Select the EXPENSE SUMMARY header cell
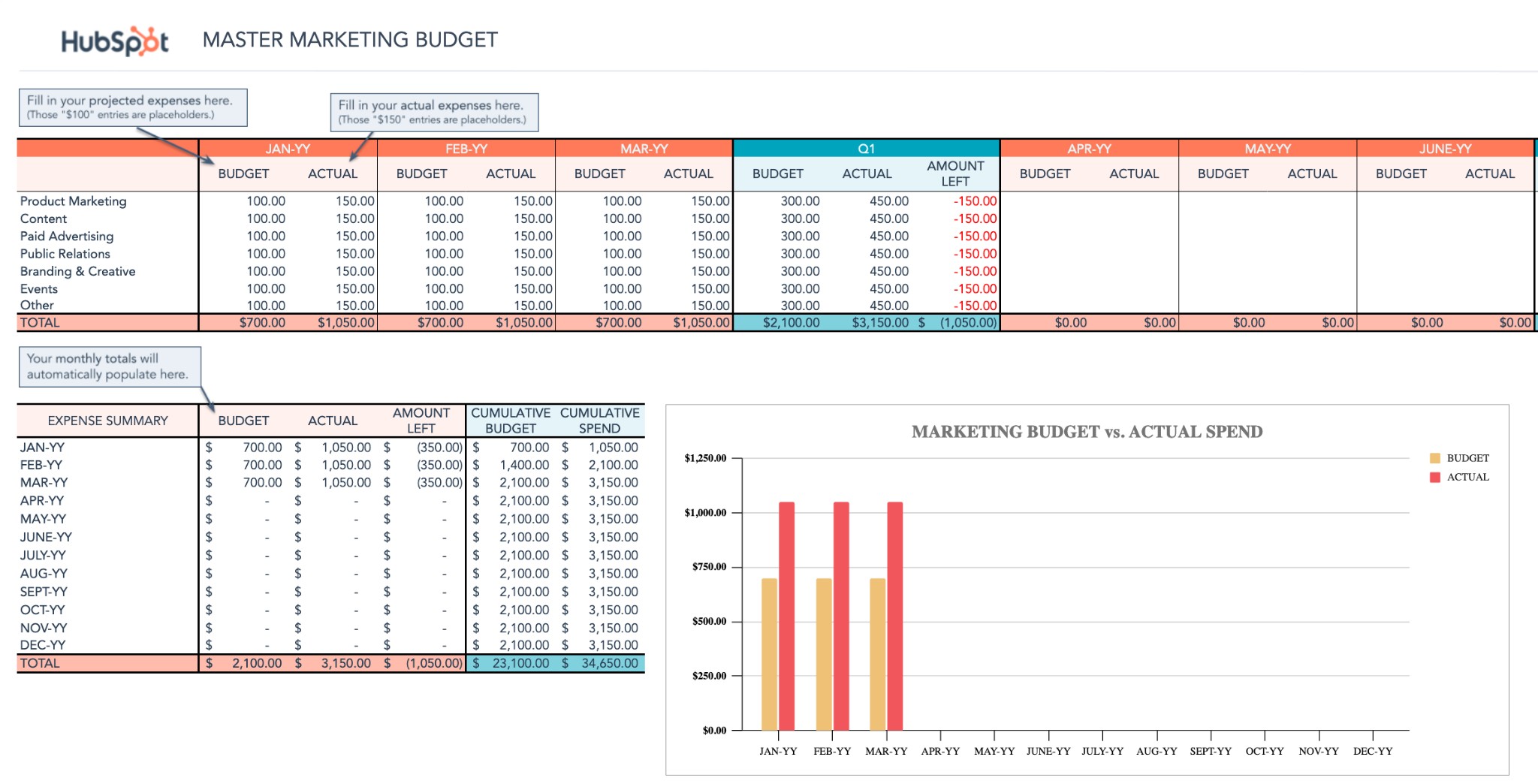Image resolution: width=1538 pixels, height=784 pixels. (107, 421)
